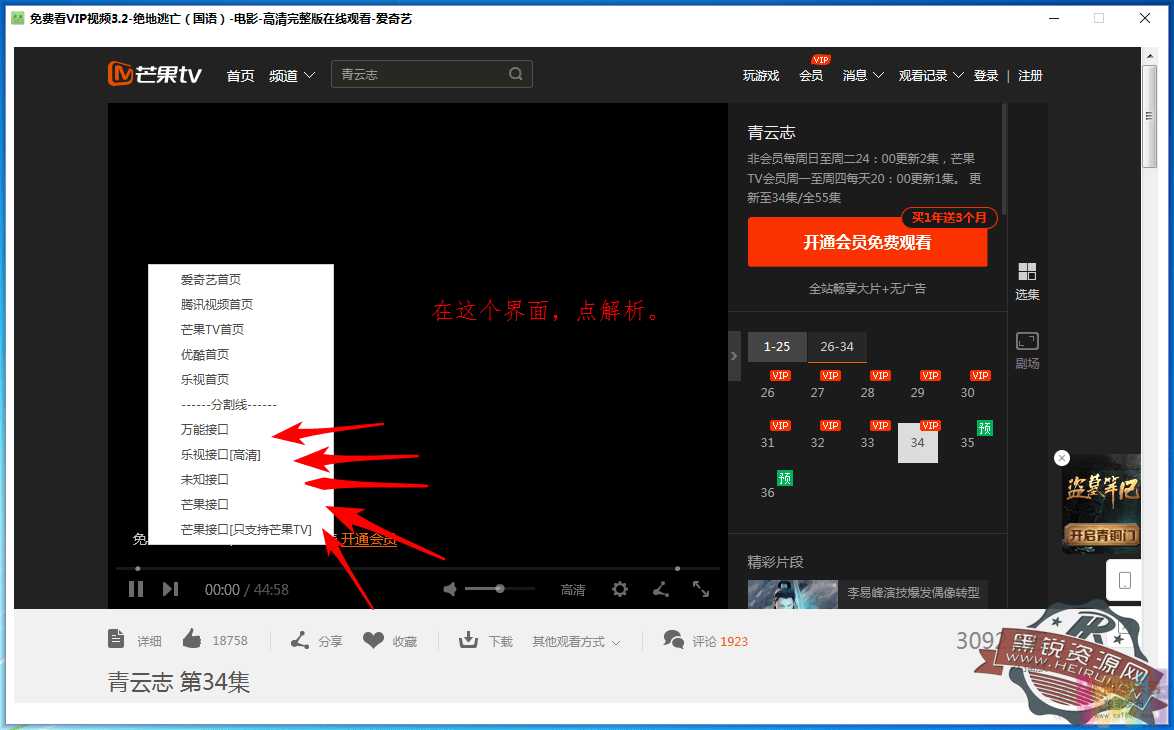This screenshot has width=1174, height=730.
Task: Select 万能接口 from the context menu
Action: (205, 429)
